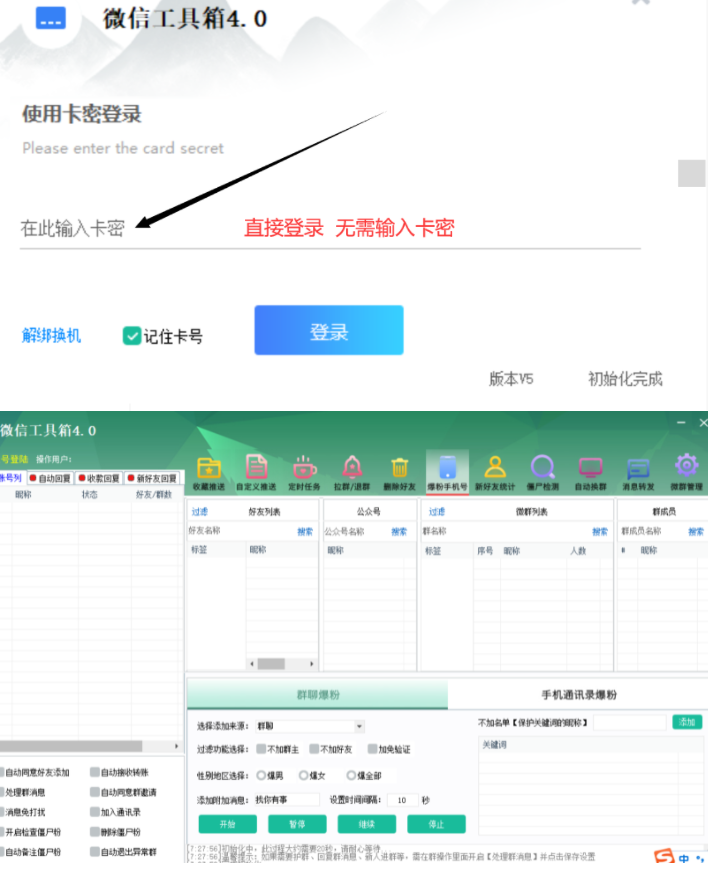This screenshot has height=871, width=708.
Task: Click the 解绑换机 link
Action: [52, 336]
